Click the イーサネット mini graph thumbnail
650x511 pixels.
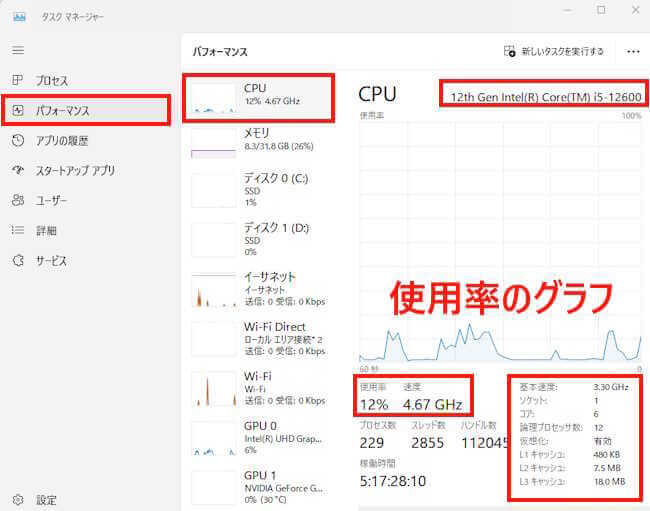(x=213, y=291)
